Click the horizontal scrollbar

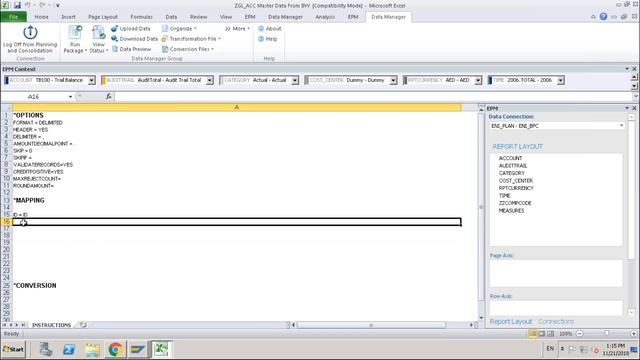(371, 325)
